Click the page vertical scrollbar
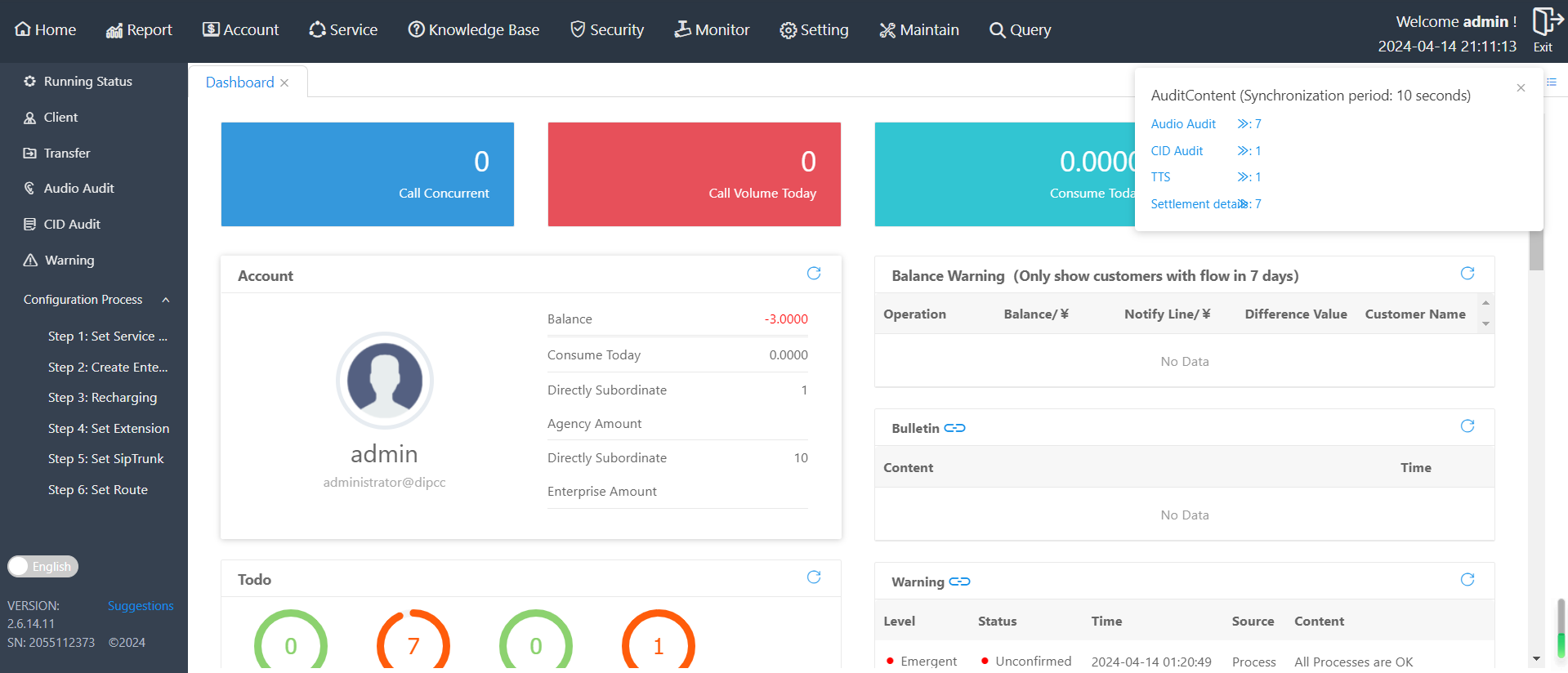Screen dimensions: 1568x673 click(1536, 251)
